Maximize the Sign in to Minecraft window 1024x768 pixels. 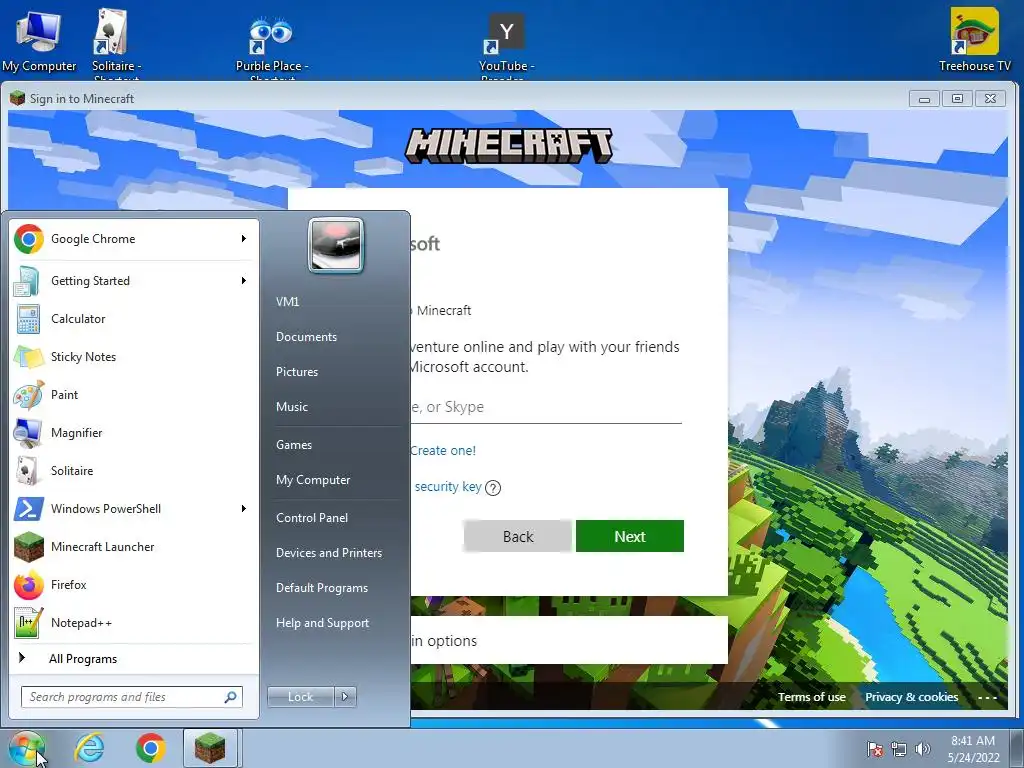[957, 99]
